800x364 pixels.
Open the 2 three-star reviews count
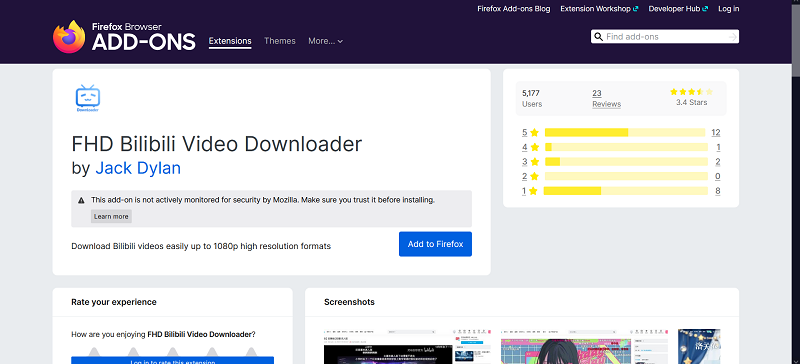pyautogui.click(x=717, y=162)
